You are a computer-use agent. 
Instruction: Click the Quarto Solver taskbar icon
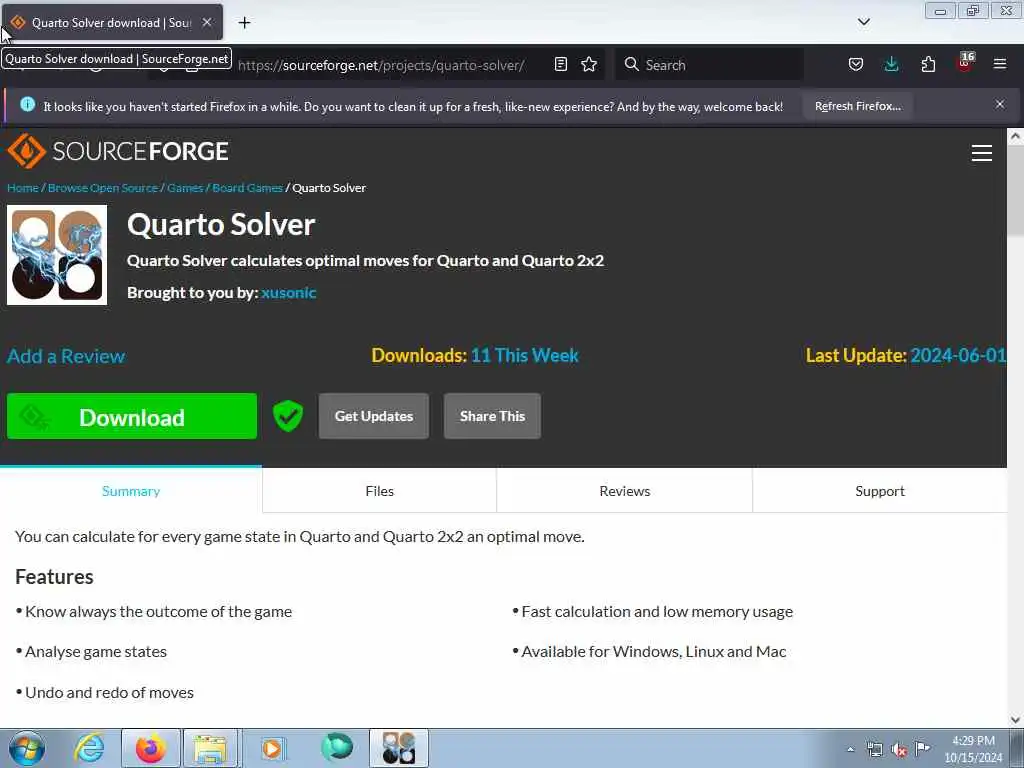tap(399, 748)
